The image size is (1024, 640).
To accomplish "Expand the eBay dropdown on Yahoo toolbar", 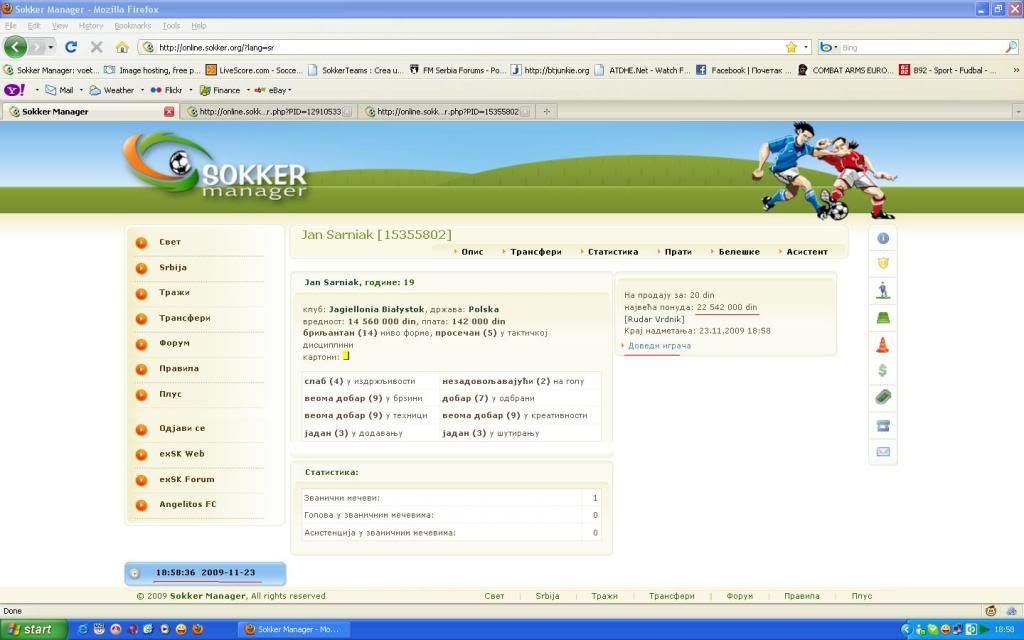I will (x=289, y=90).
